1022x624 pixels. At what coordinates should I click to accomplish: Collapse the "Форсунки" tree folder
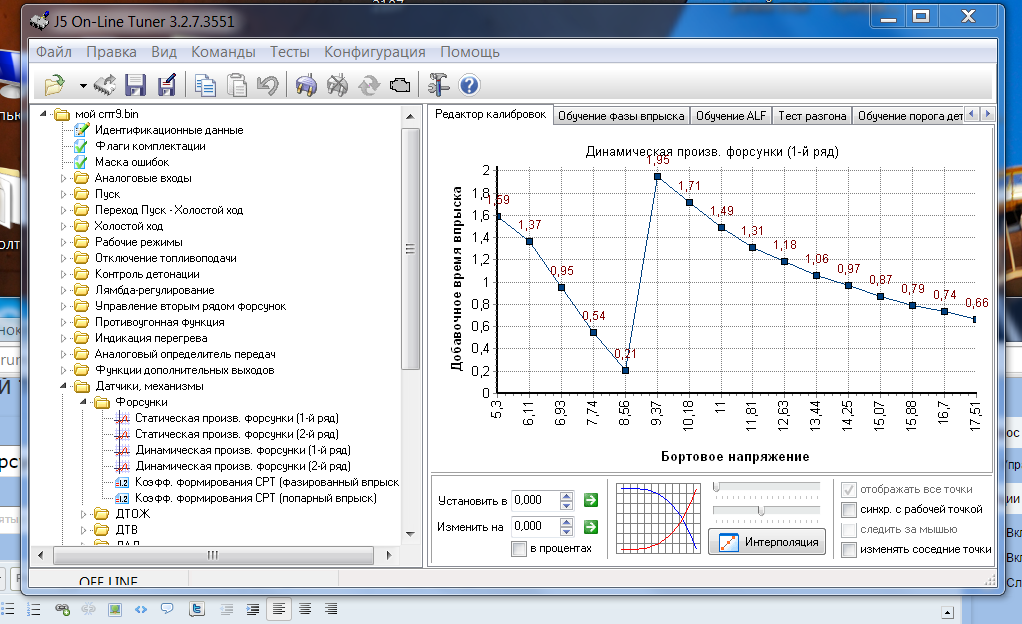[x=83, y=402]
